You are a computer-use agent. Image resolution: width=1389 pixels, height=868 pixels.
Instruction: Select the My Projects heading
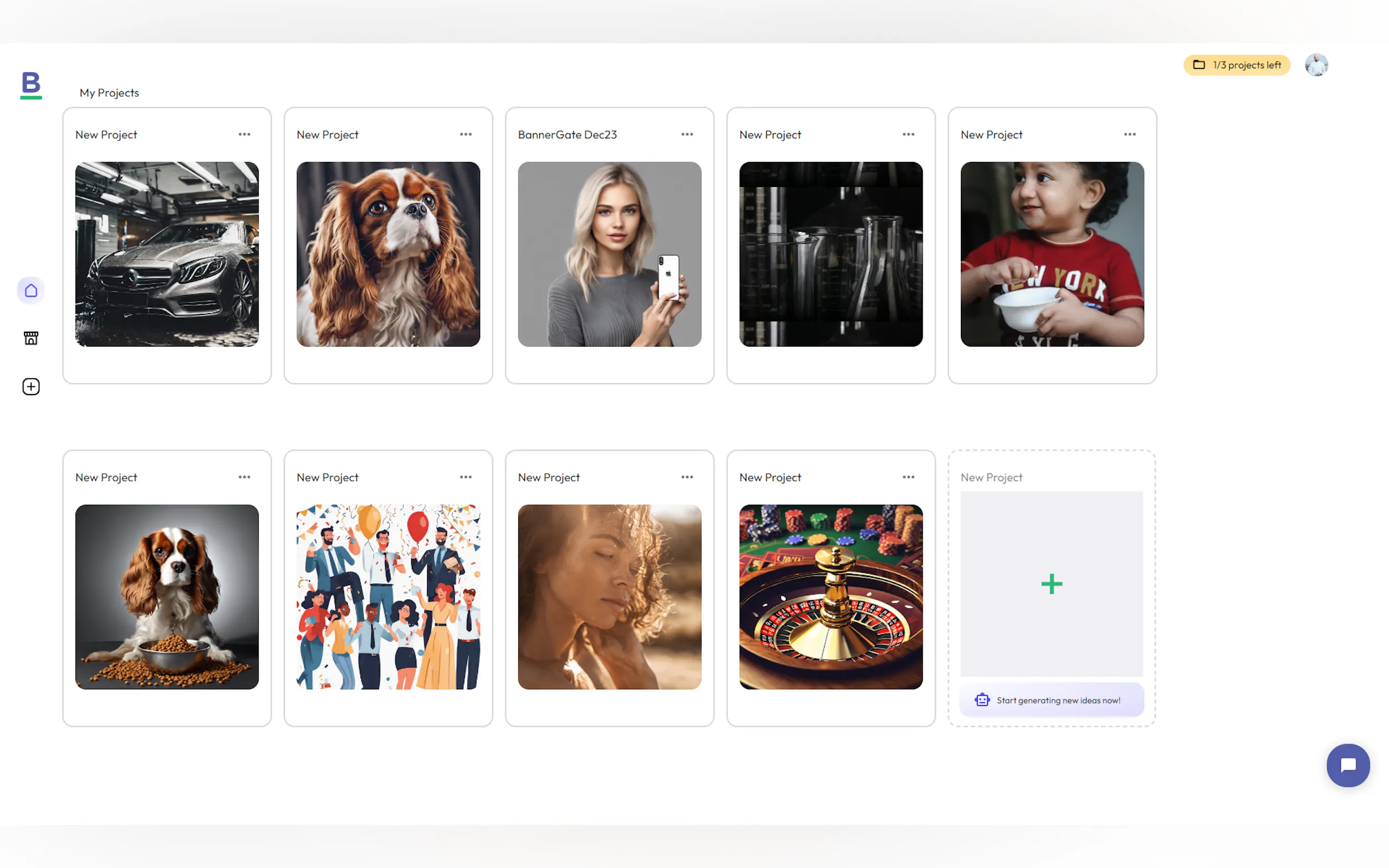109,92
